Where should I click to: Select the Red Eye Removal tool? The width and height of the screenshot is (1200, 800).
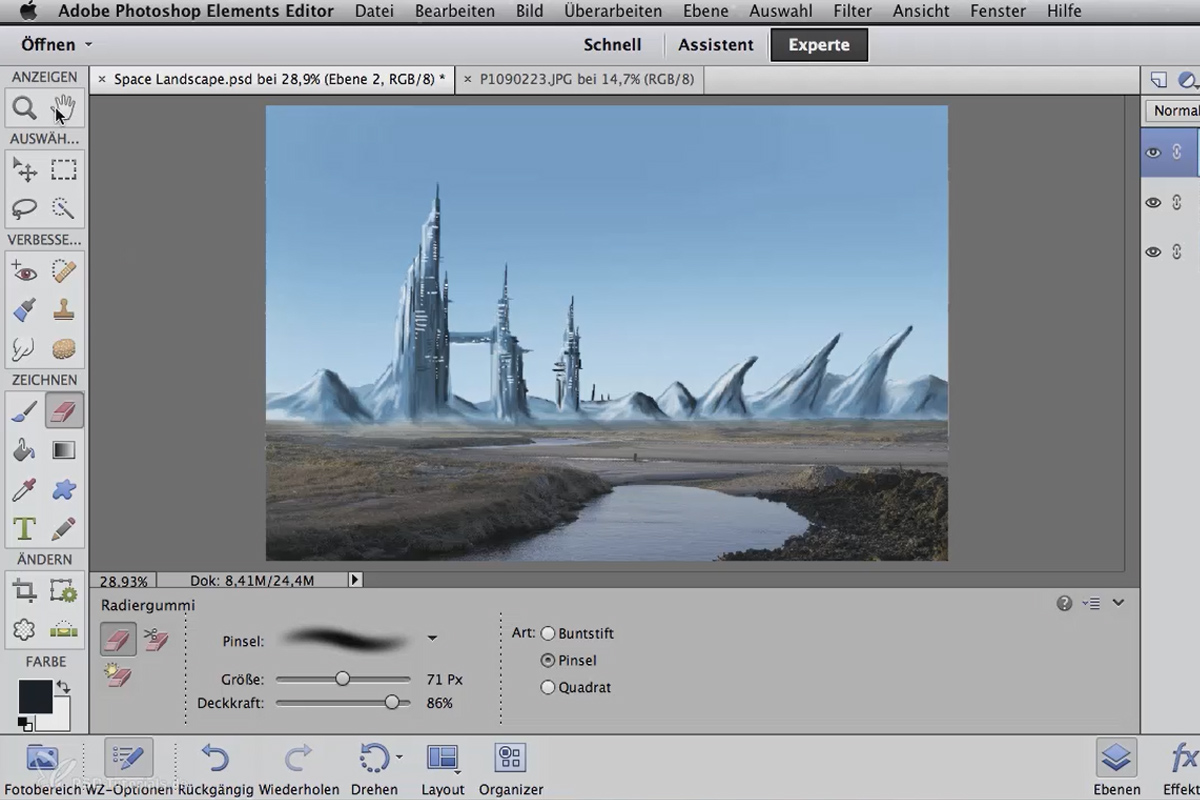(x=25, y=271)
